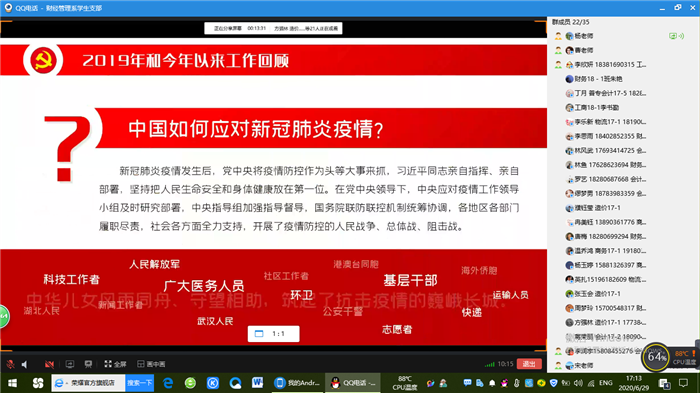Open the whiteboard presentation icon
This screenshot has width=700, height=393.
click(88, 364)
